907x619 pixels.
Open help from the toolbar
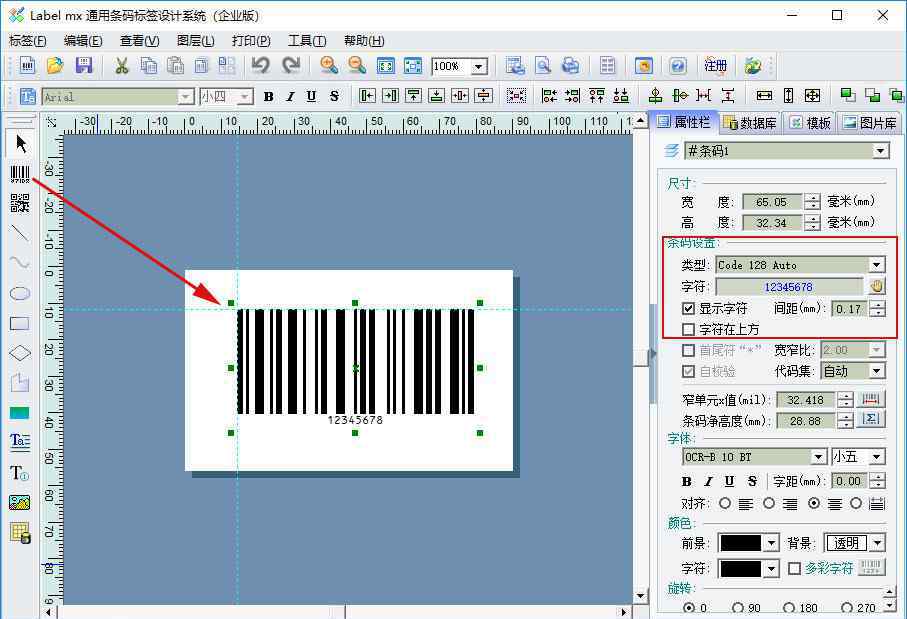(678, 65)
